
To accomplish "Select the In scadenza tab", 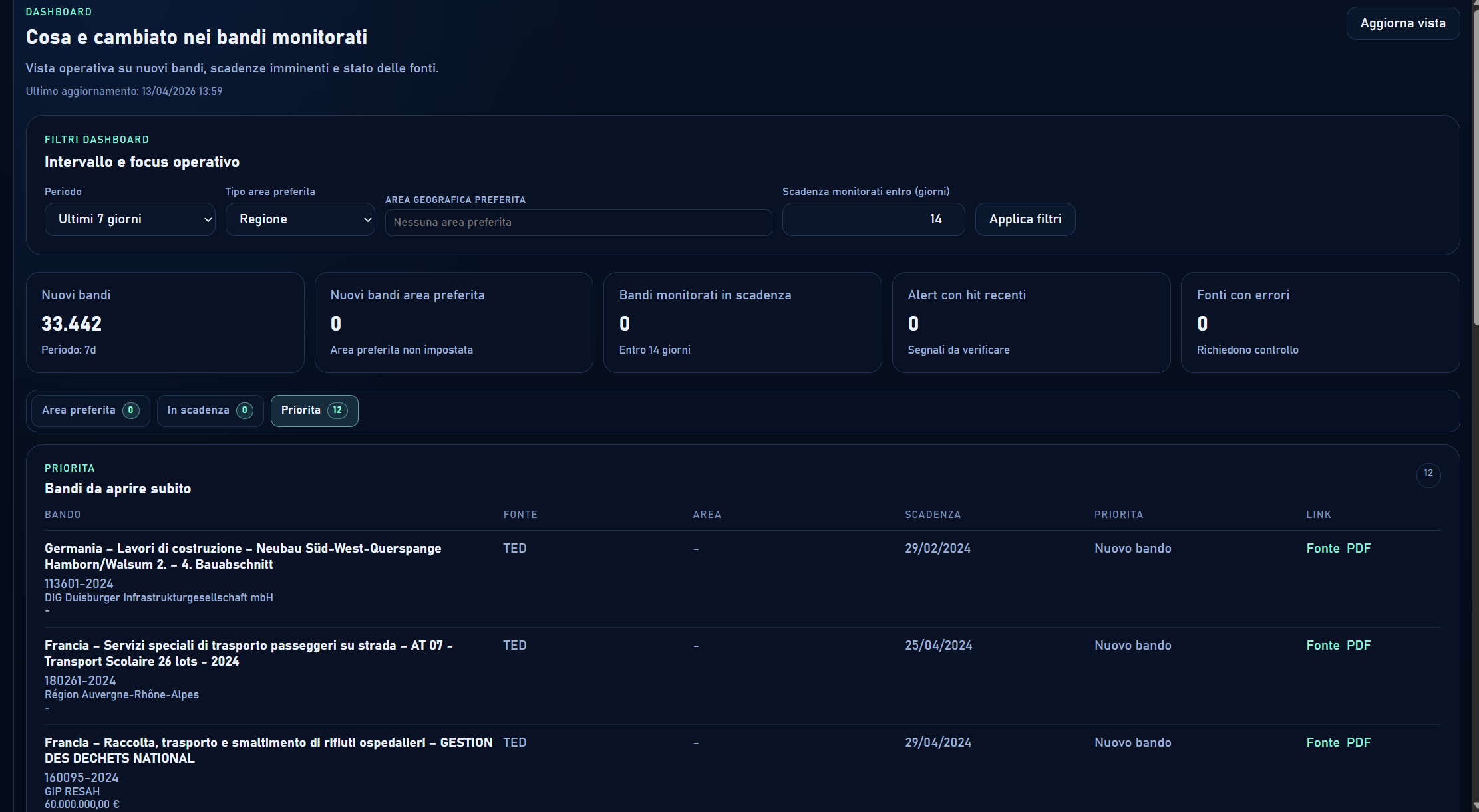I will point(210,410).
